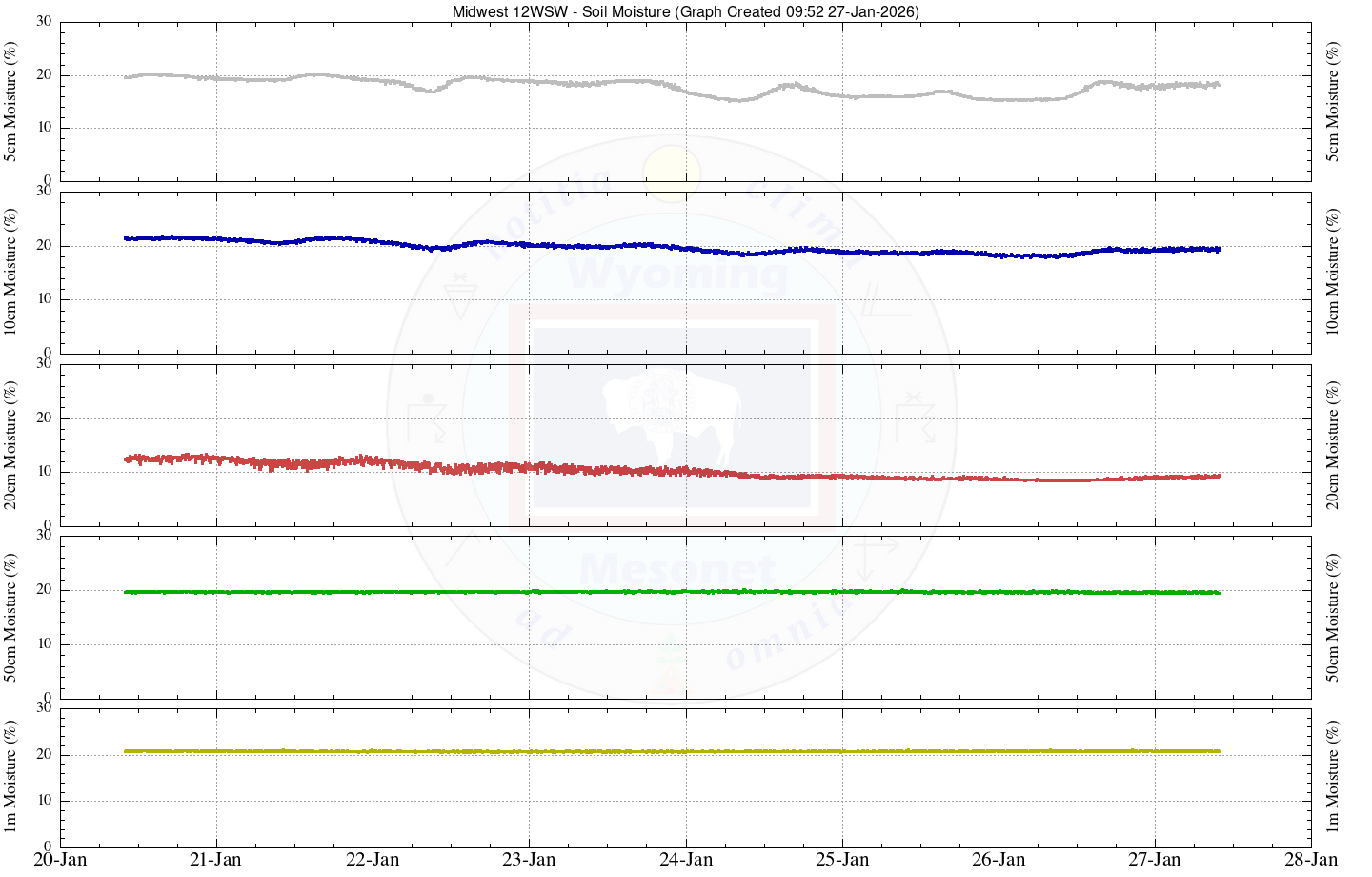This screenshot has height=877, width=1372.
Task: Click the Mesonet watermark text
Action: [676, 570]
